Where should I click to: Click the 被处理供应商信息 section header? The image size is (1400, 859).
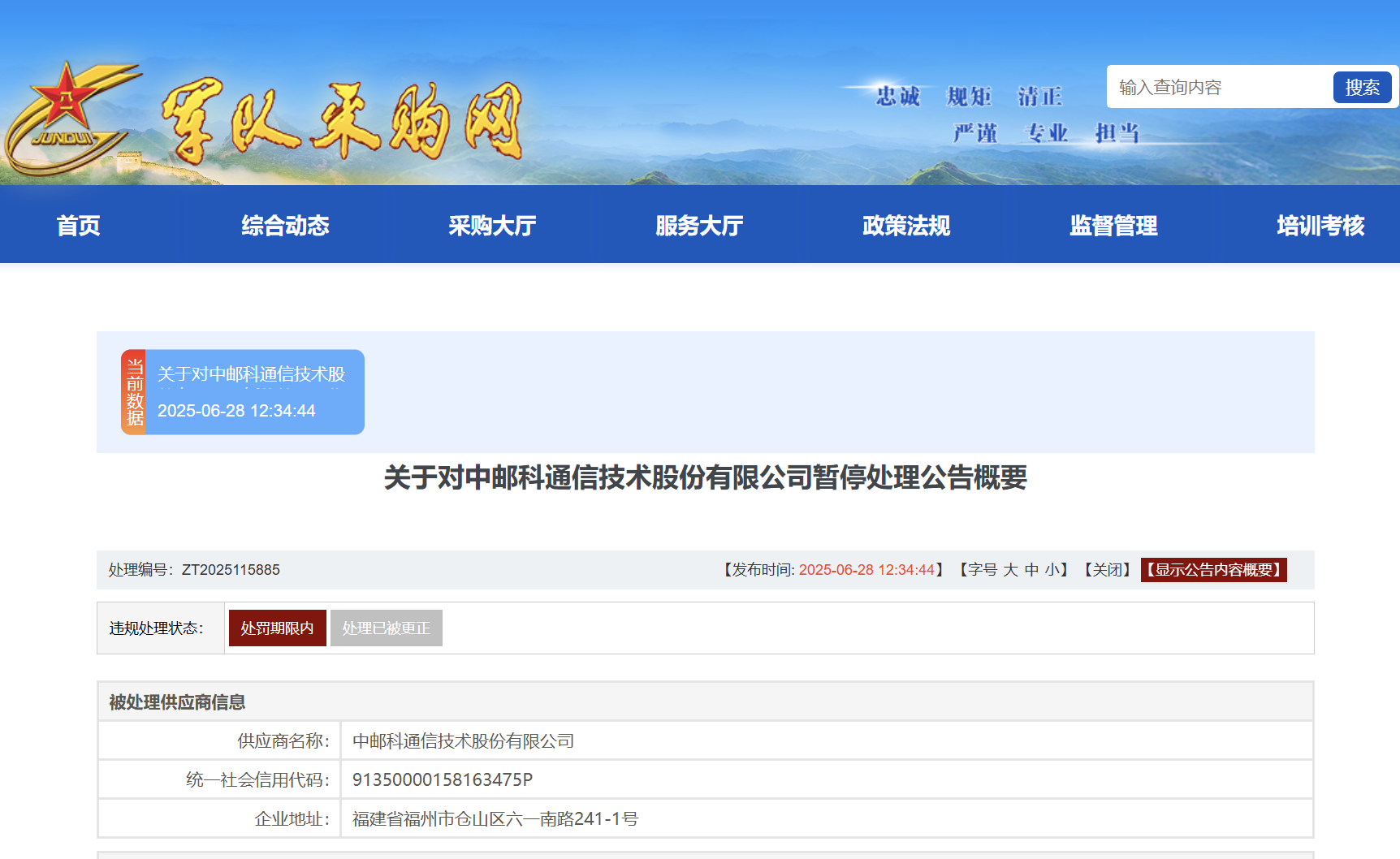tap(705, 702)
